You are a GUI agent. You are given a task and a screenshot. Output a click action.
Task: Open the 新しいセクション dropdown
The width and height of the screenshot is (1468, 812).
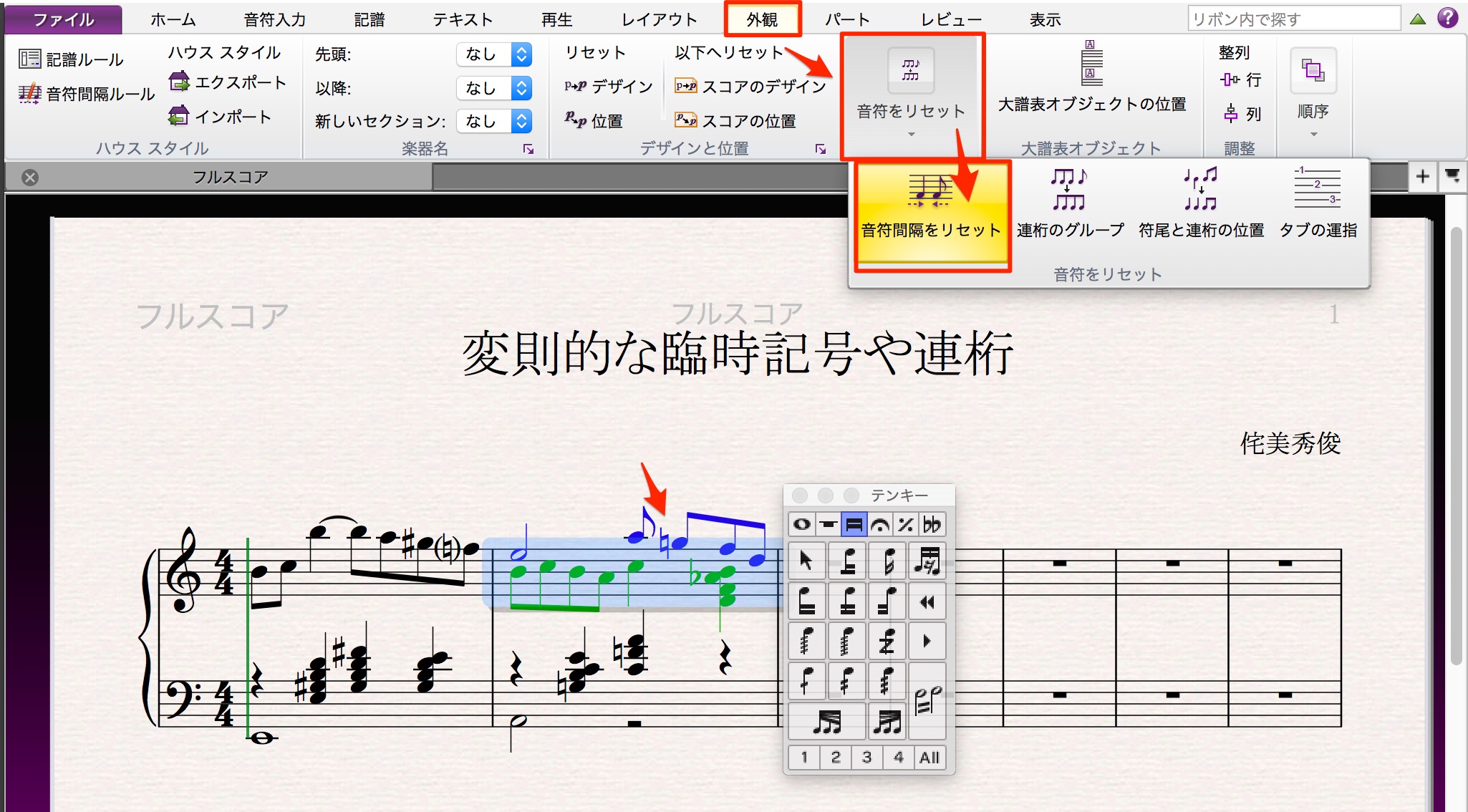(x=494, y=121)
